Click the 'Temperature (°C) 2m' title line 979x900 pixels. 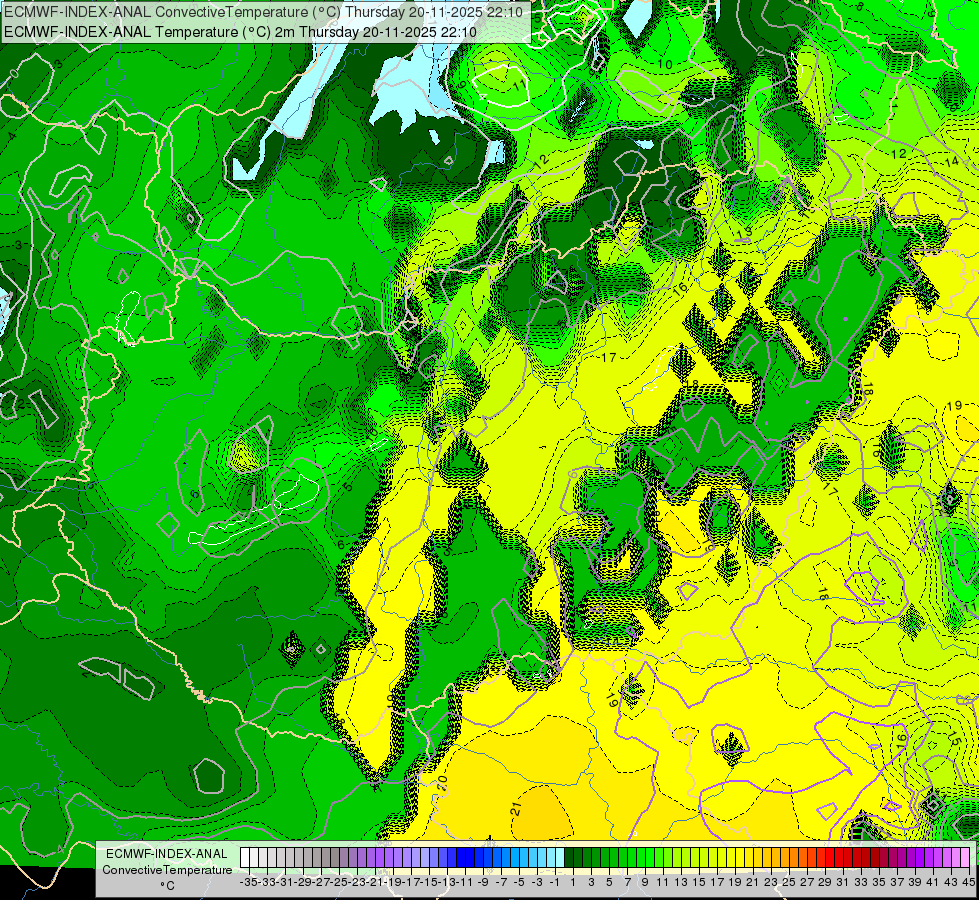point(240,32)
